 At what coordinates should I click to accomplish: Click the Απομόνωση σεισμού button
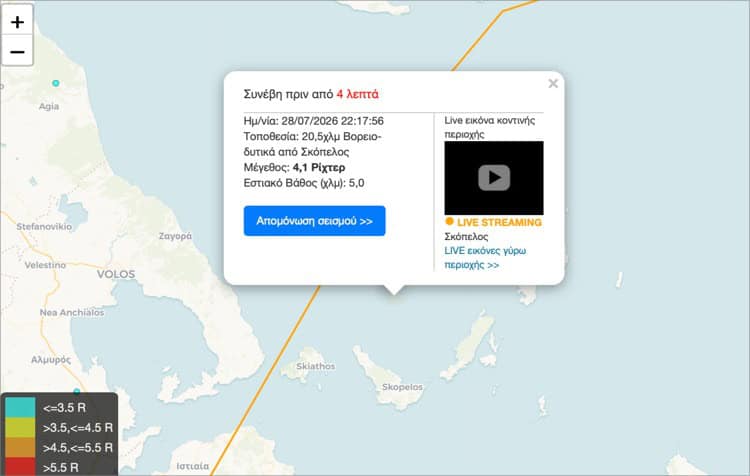tap(314, 221)
